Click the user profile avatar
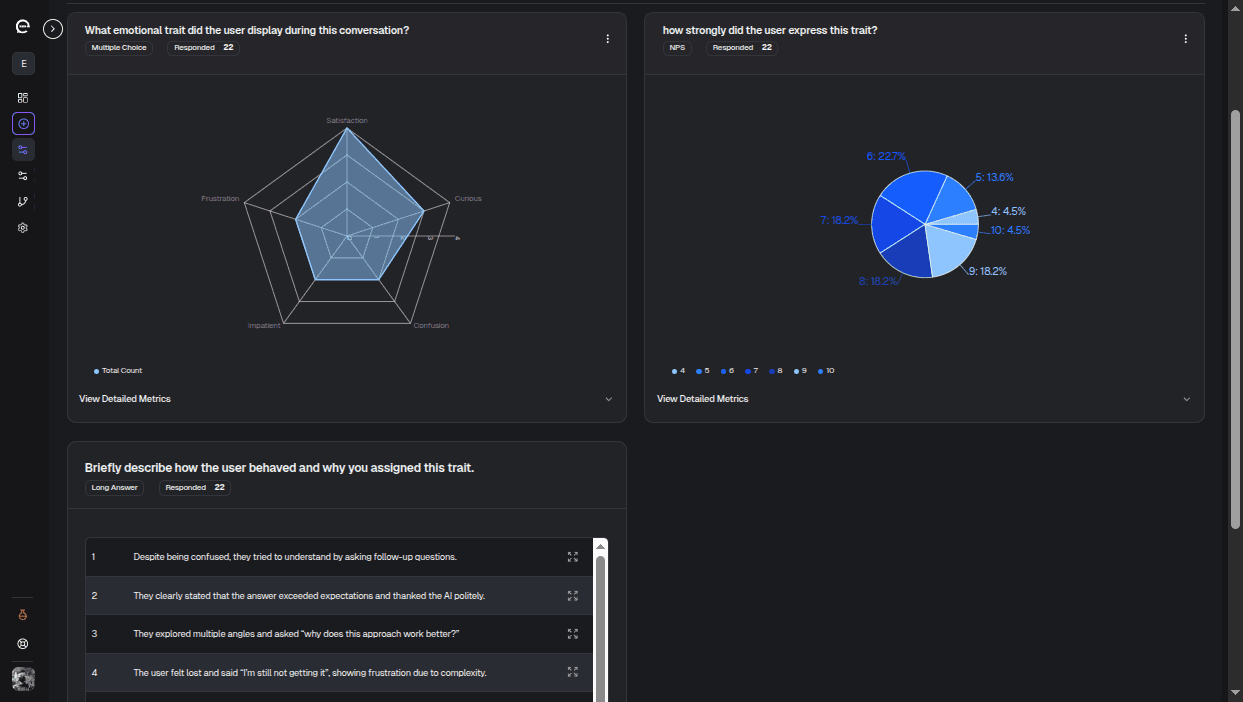The image size is (1243, 702). point(23,679)
